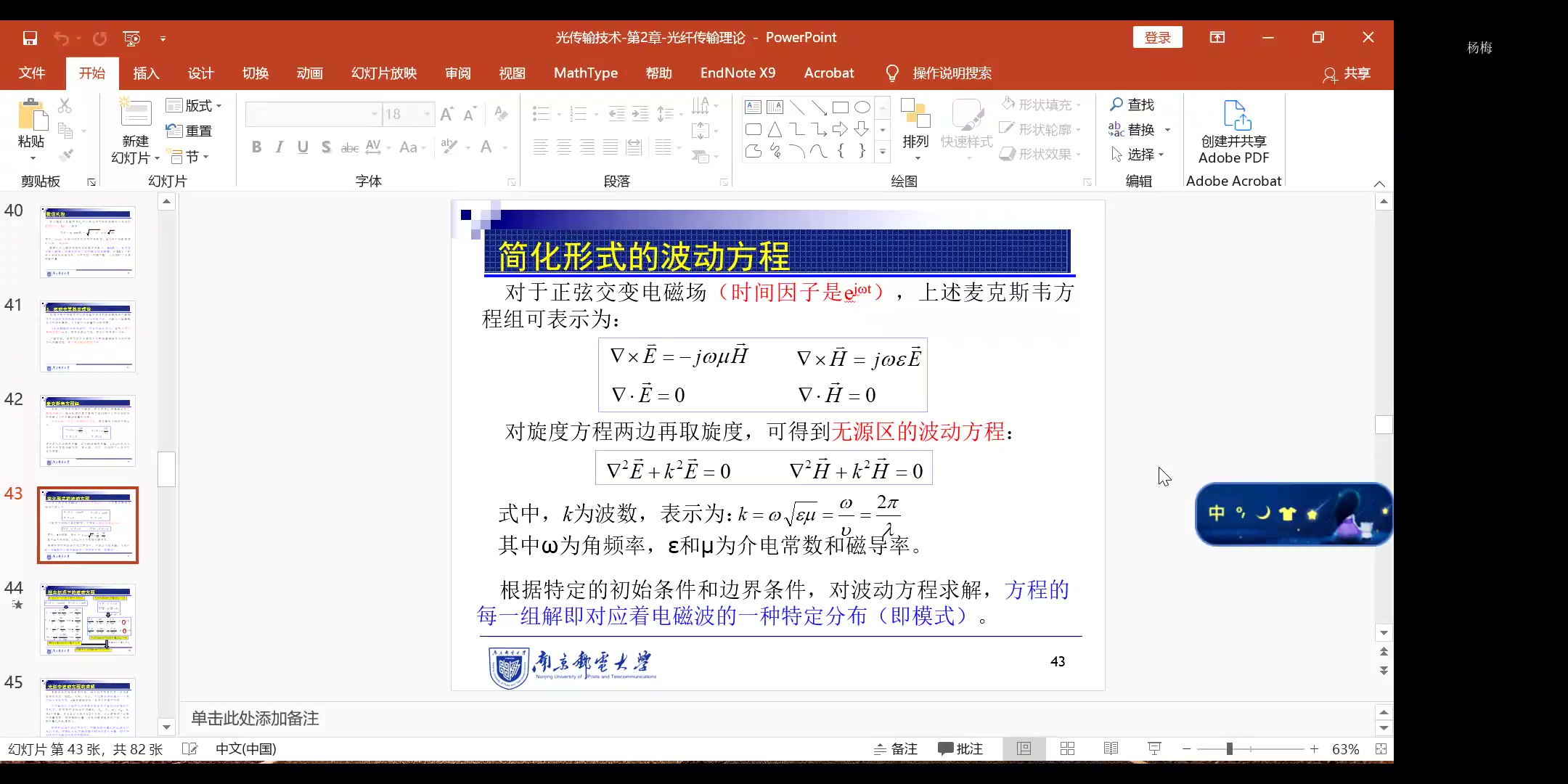Viewport: 1568px width, 784px height.
Task: Toggle Comments (批注) pane
Action: [960, 748]
